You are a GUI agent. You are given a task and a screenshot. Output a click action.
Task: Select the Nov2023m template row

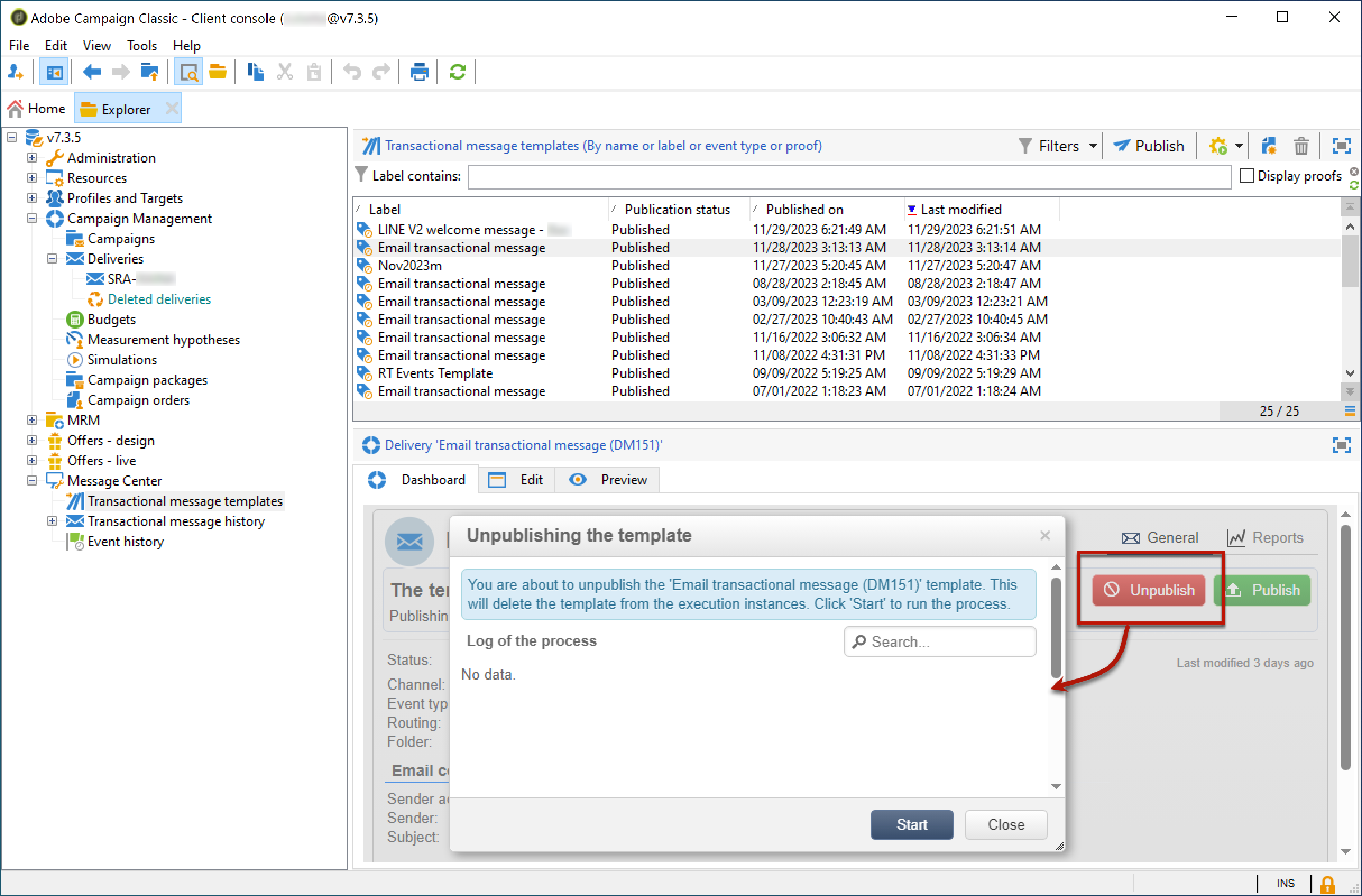click(409, 265)
